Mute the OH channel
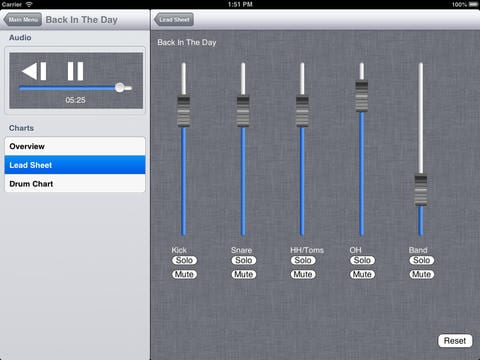The image size is (480, 360). click(x=362, y=274)
